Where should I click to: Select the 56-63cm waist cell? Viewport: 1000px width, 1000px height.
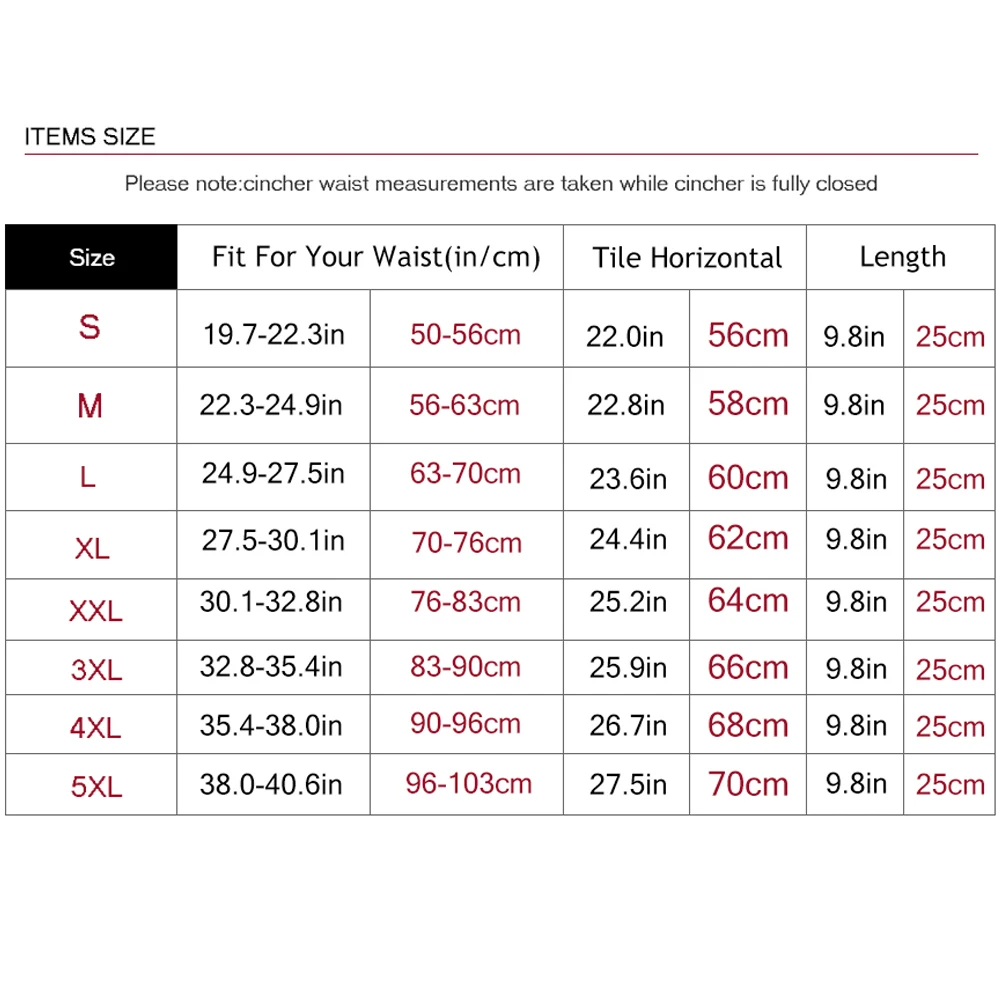point(464,405)
